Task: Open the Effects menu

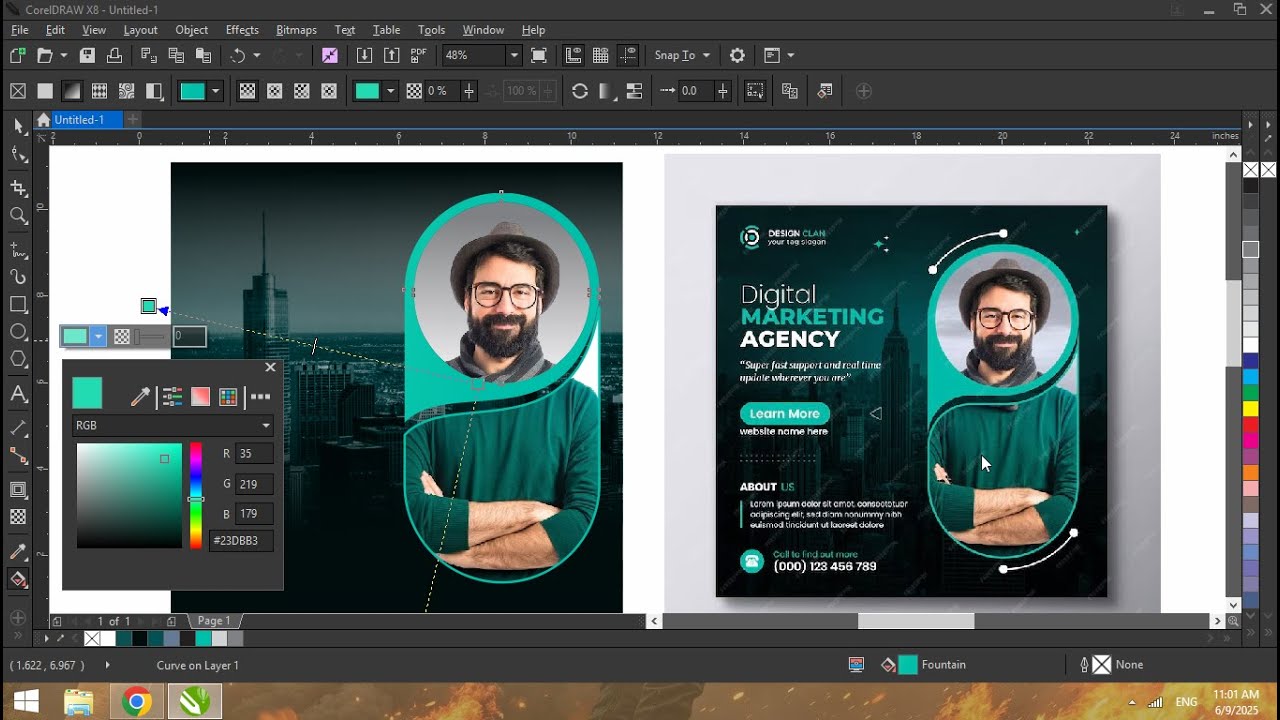Action: [242, 30]
